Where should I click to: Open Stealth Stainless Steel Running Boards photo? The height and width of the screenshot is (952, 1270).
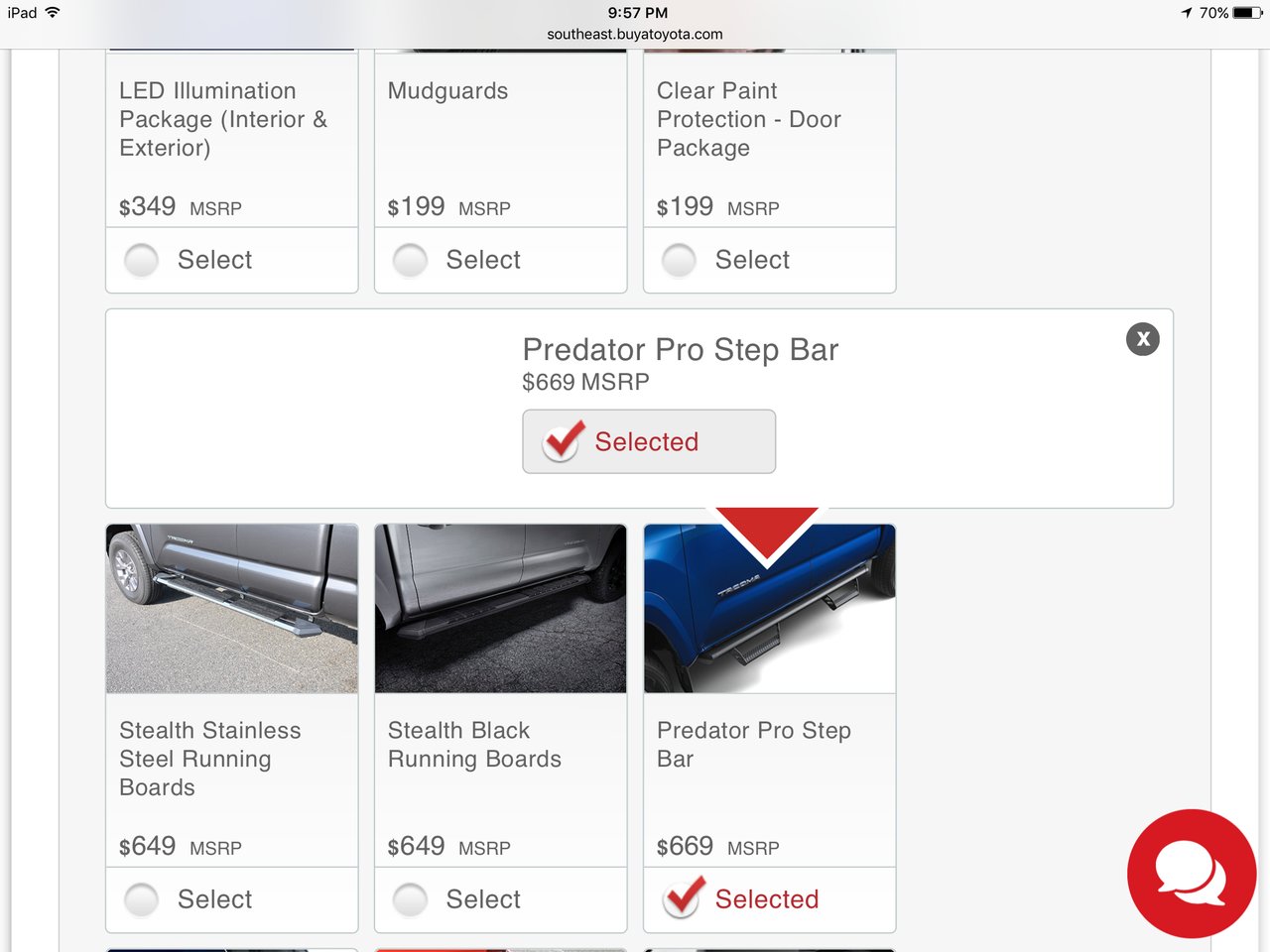click(232, 609)
